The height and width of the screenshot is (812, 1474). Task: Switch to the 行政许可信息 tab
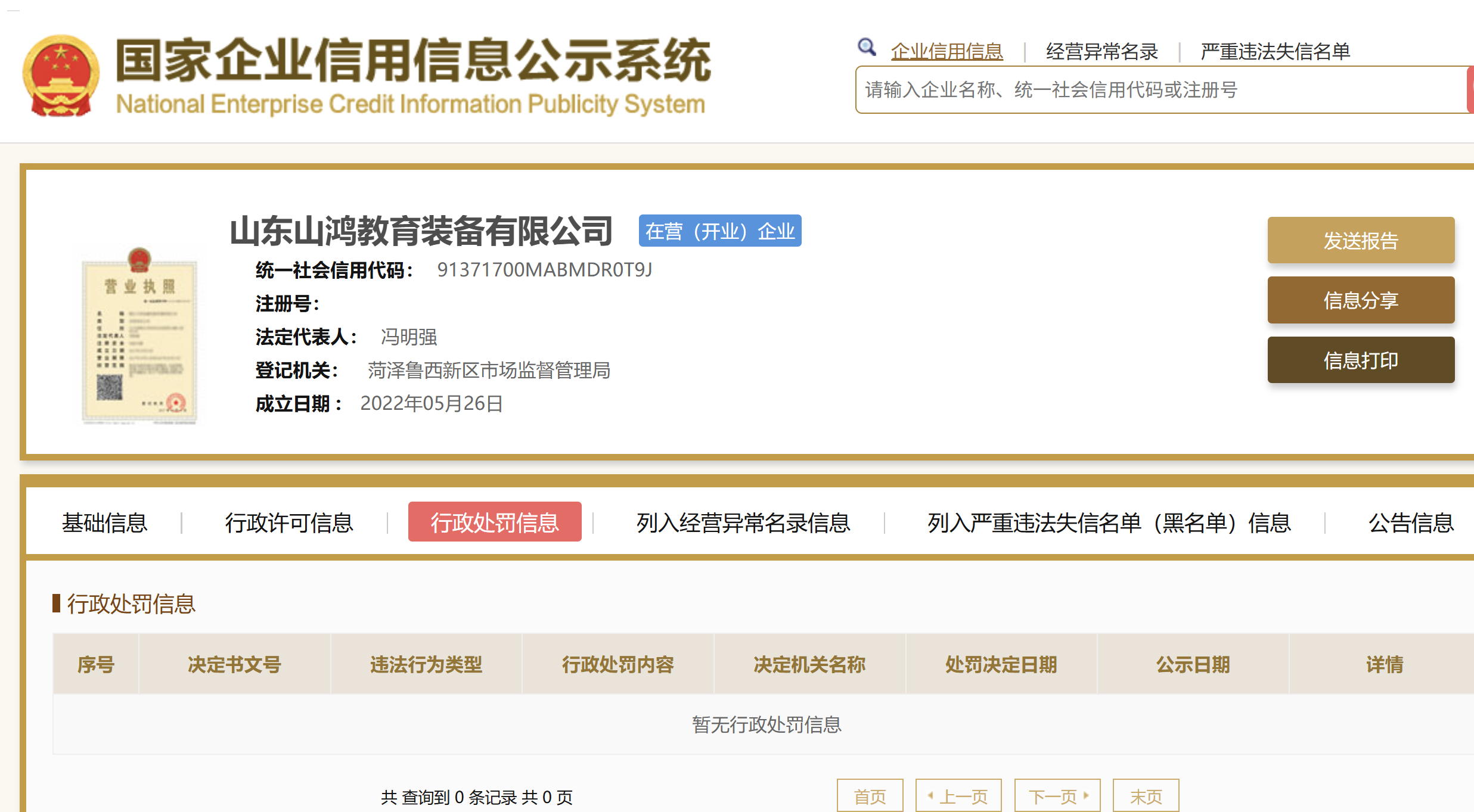click(x=289, y=522)
